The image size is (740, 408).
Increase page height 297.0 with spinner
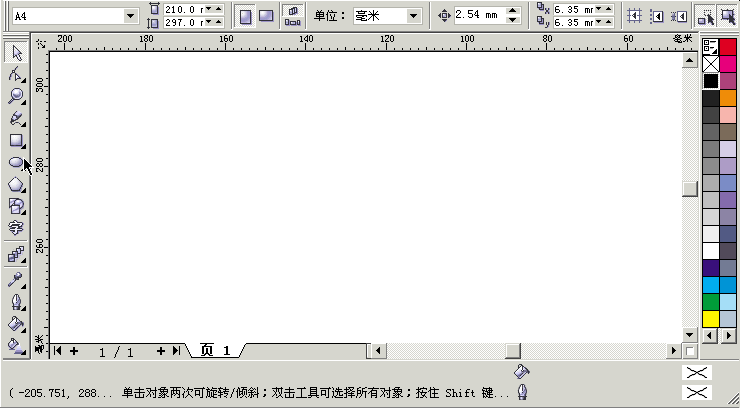point(219,22)
